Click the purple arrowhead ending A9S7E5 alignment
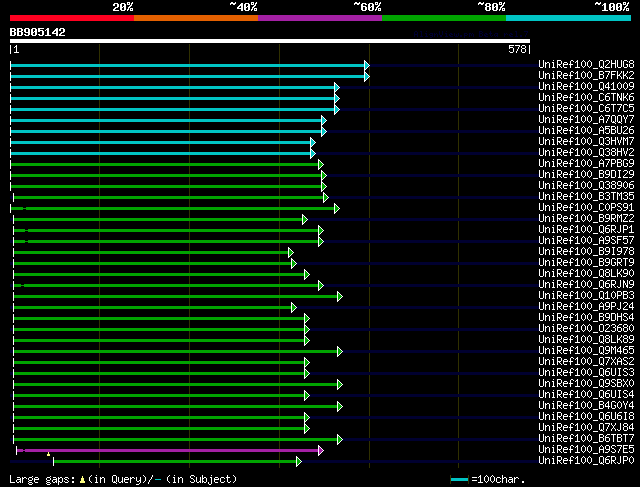The width and height of the screenshot is (640, 487). click(321, 451)
